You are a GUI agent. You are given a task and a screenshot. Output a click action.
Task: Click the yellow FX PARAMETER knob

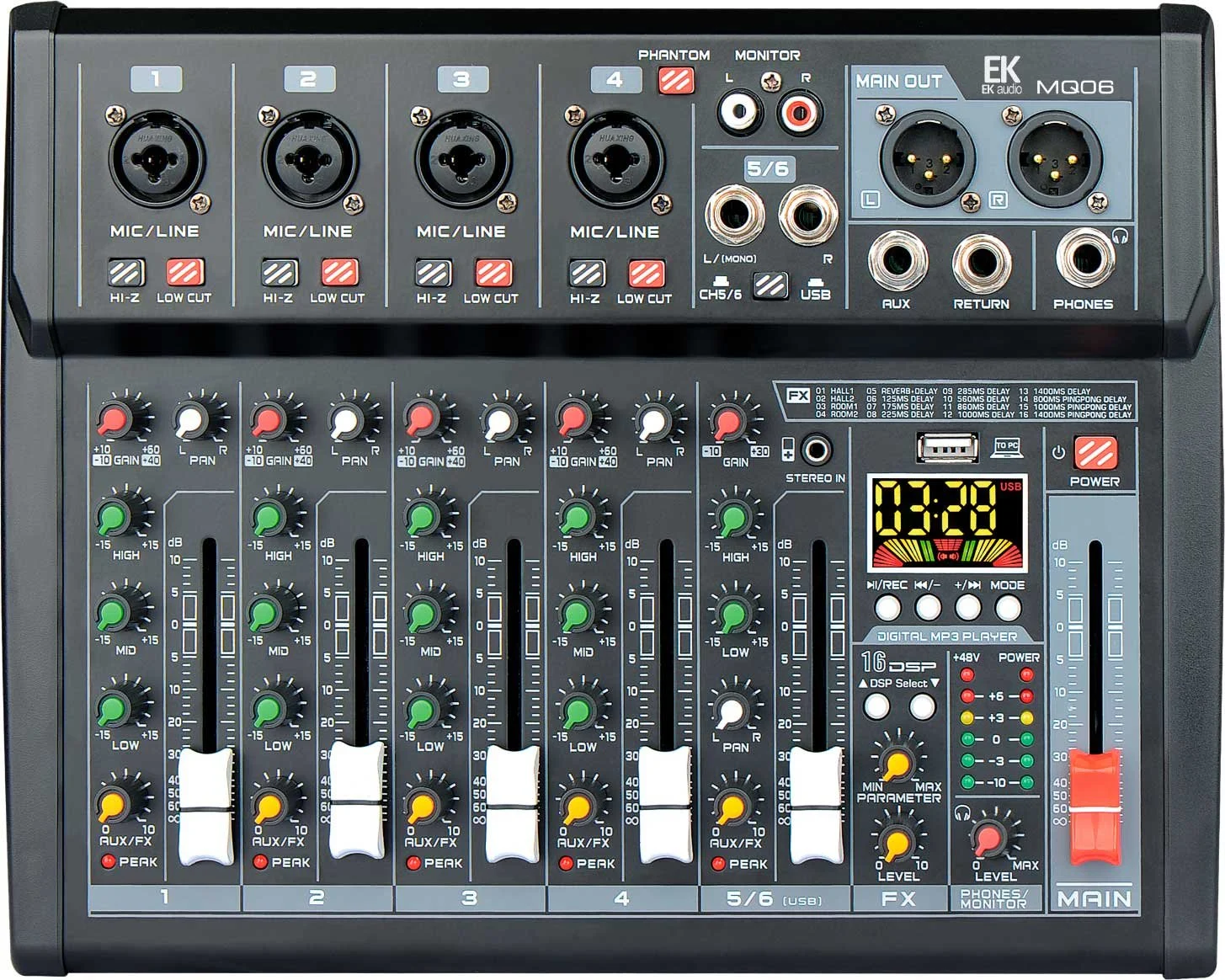897,764
